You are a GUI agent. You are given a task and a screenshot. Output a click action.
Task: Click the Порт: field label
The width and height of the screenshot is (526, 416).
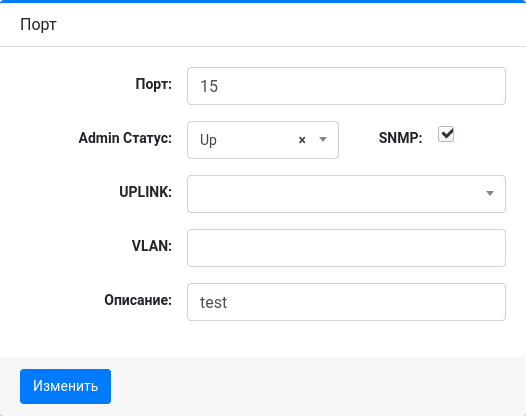coord(154,84)
